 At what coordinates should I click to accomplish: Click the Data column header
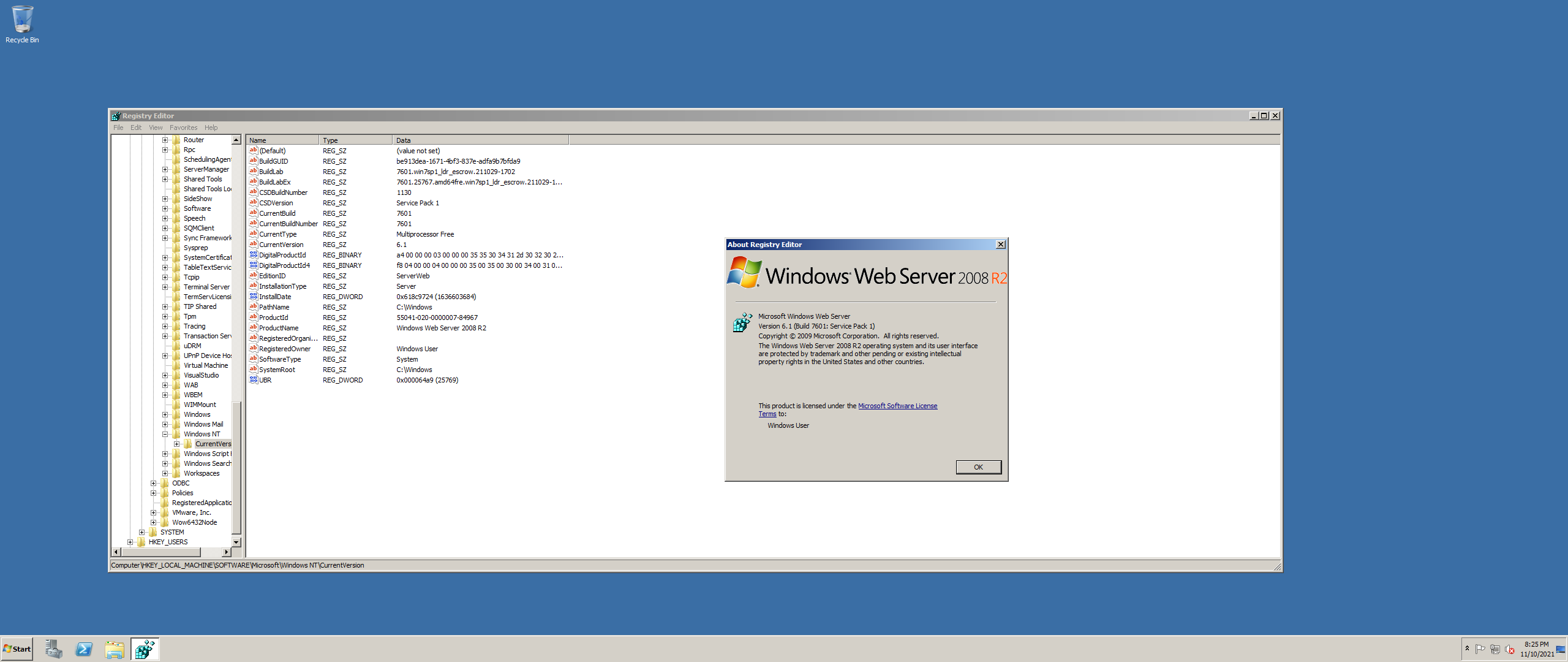point(480,140)
